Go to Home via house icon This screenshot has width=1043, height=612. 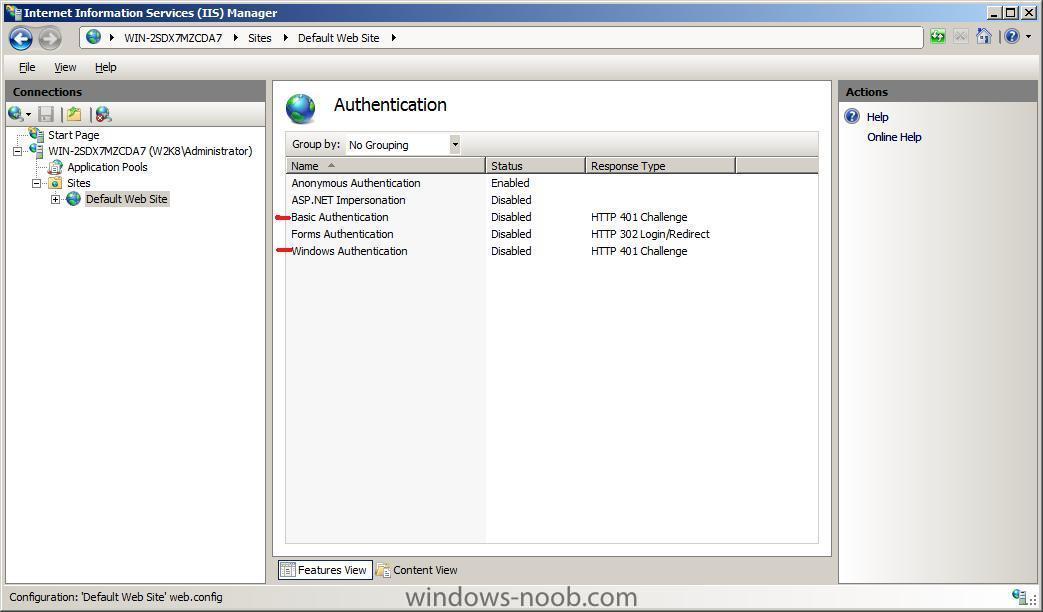(983, 37)
